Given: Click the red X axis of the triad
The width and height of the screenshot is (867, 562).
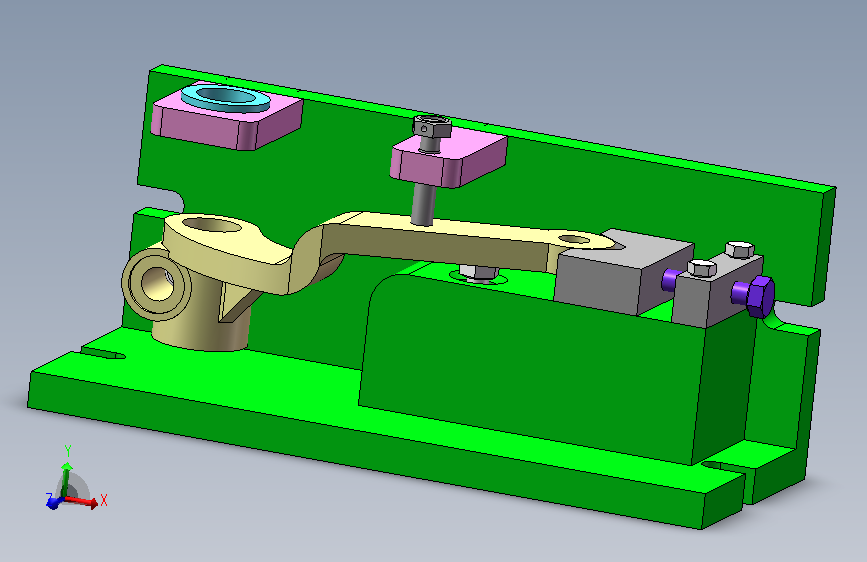Looking at the screenshot, I should 84,501.
